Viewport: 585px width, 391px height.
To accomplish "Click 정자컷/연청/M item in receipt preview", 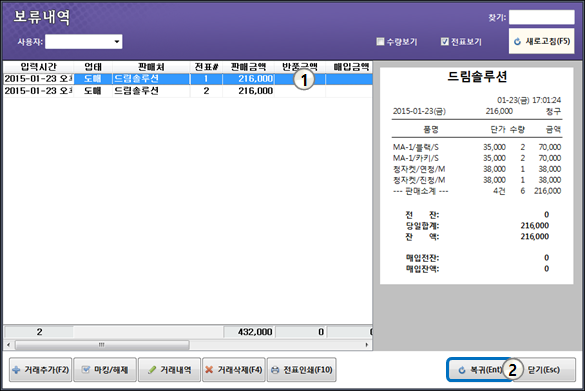I will [x=419, y=169].
